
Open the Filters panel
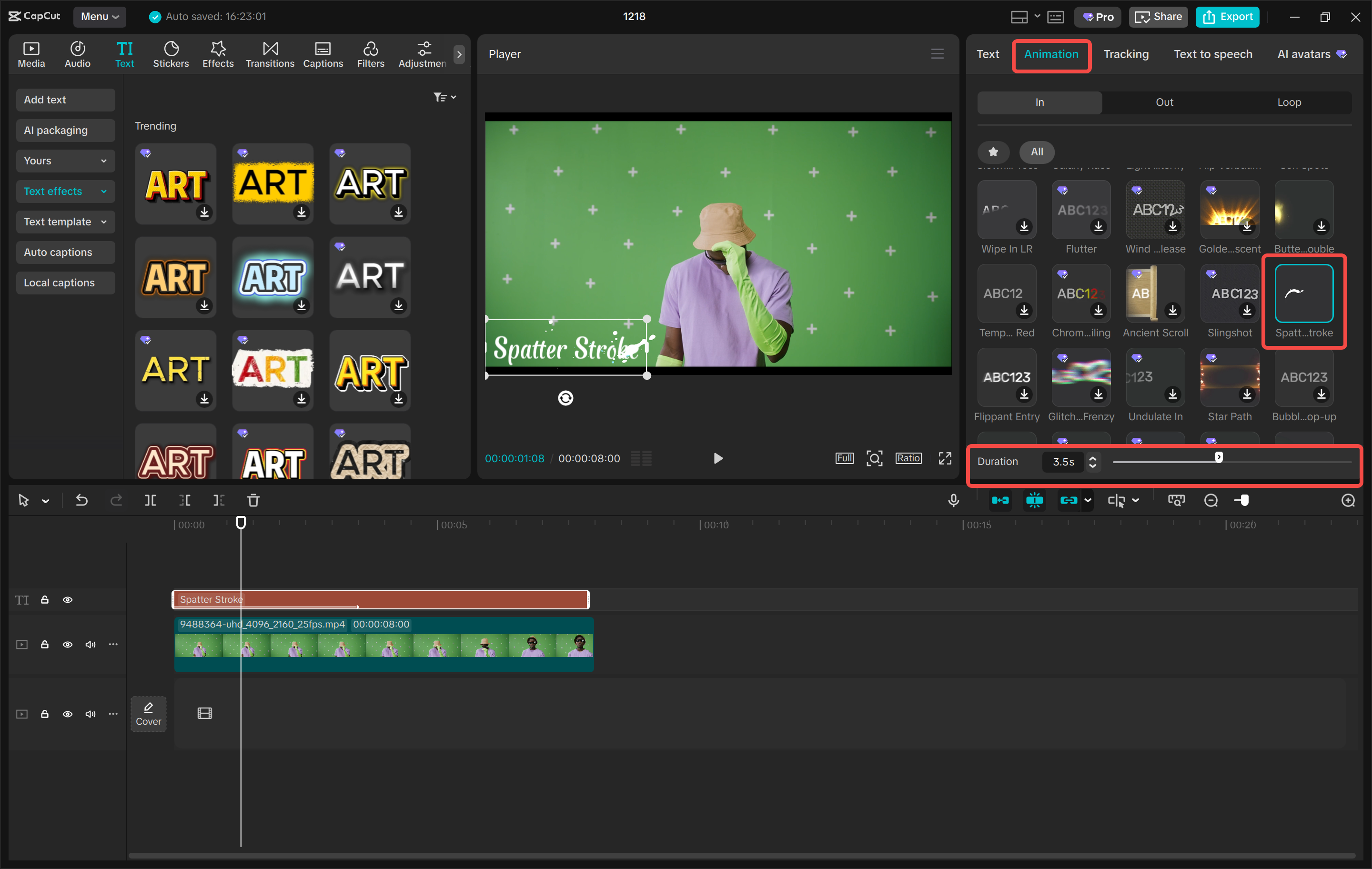coord(371,54)
